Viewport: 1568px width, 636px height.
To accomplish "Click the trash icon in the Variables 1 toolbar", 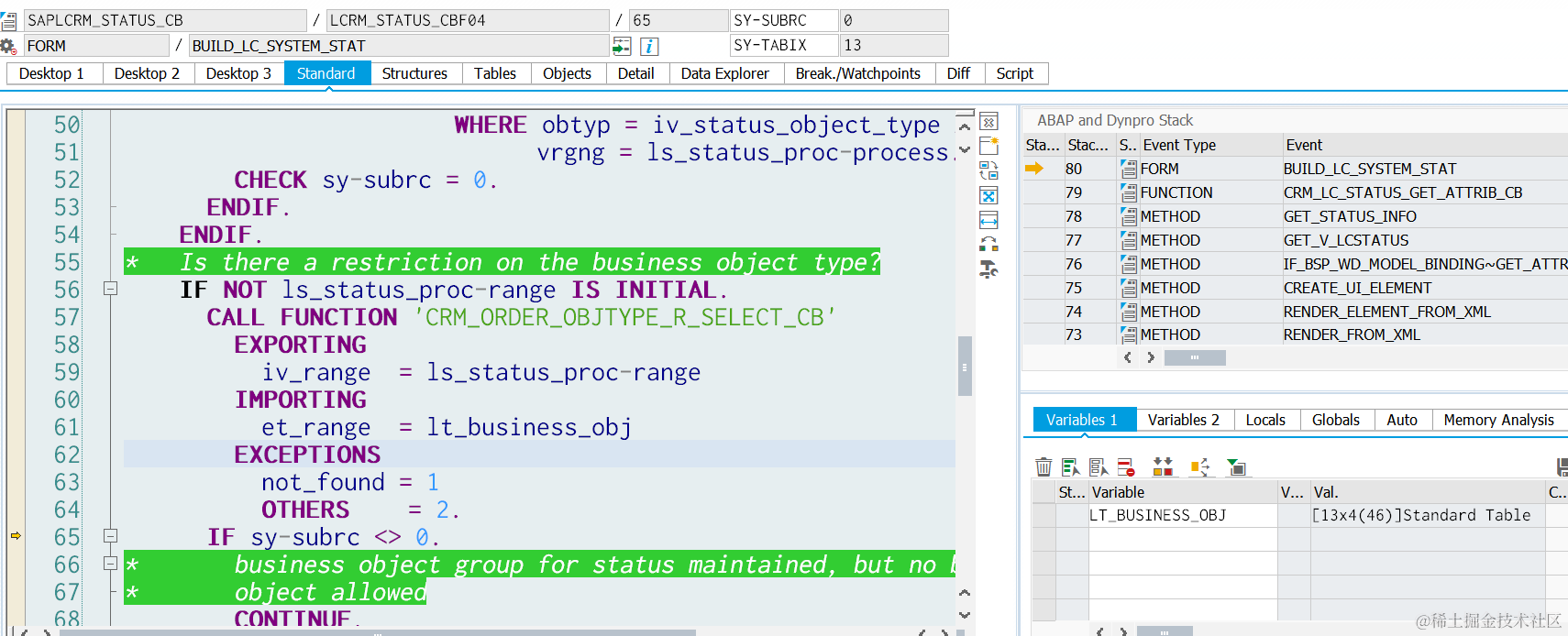I will (1043, 467).
